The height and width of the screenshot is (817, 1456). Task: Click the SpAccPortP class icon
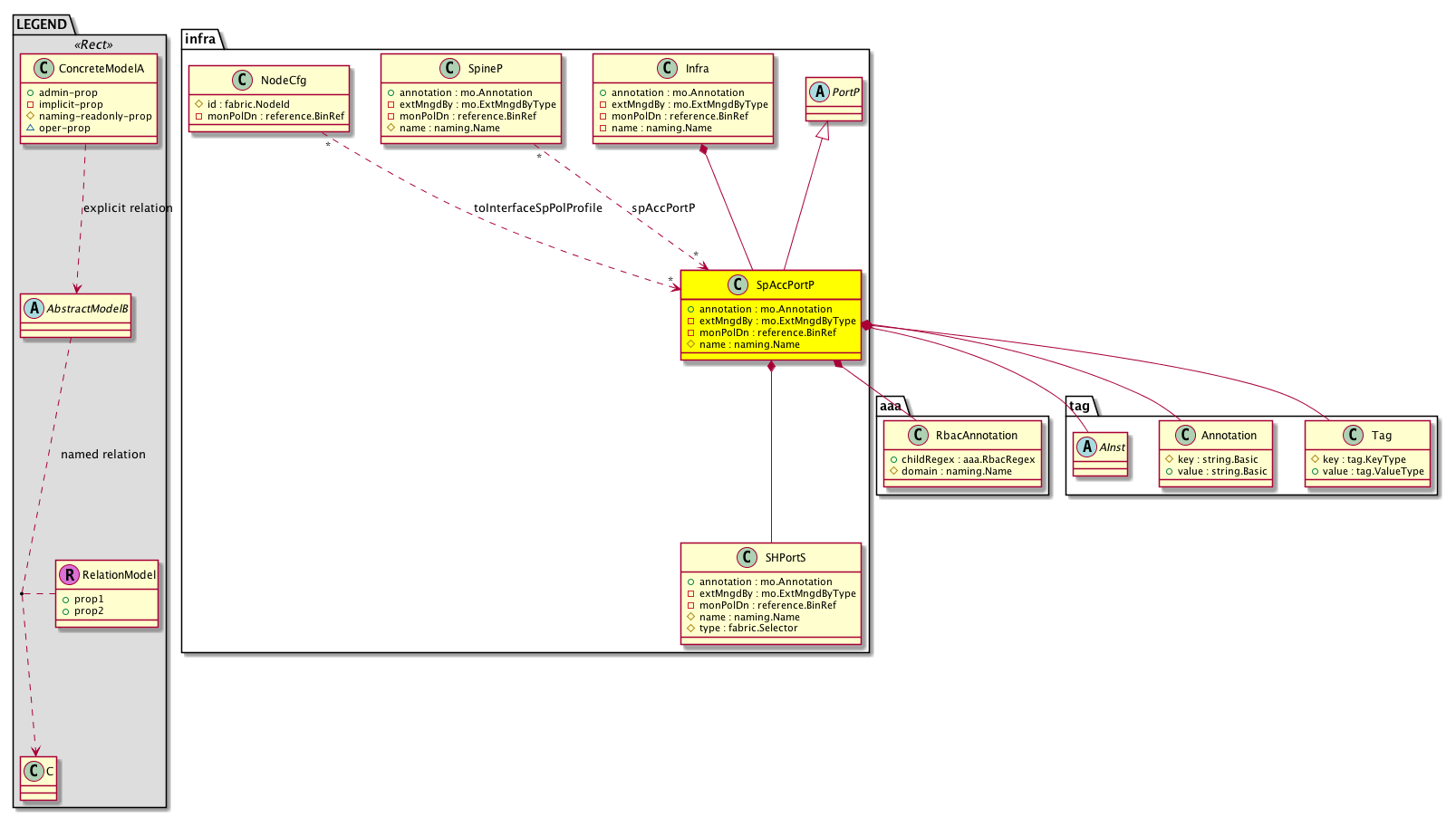coord(738,285)
